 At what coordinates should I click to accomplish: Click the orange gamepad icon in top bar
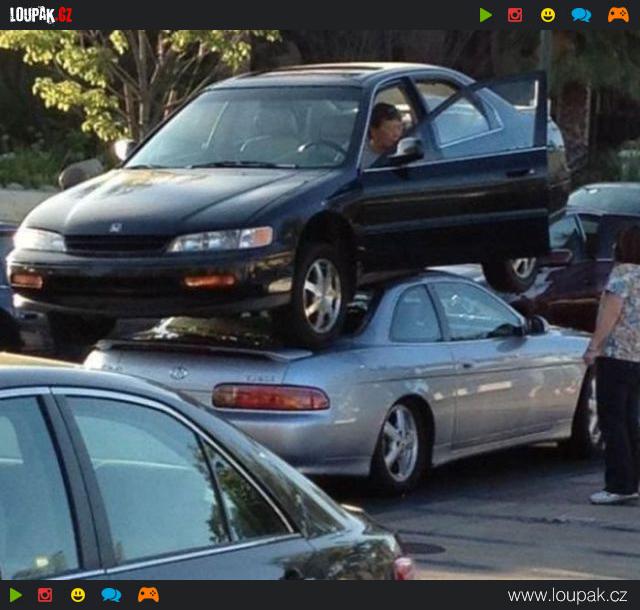click(x=618, y=15)
